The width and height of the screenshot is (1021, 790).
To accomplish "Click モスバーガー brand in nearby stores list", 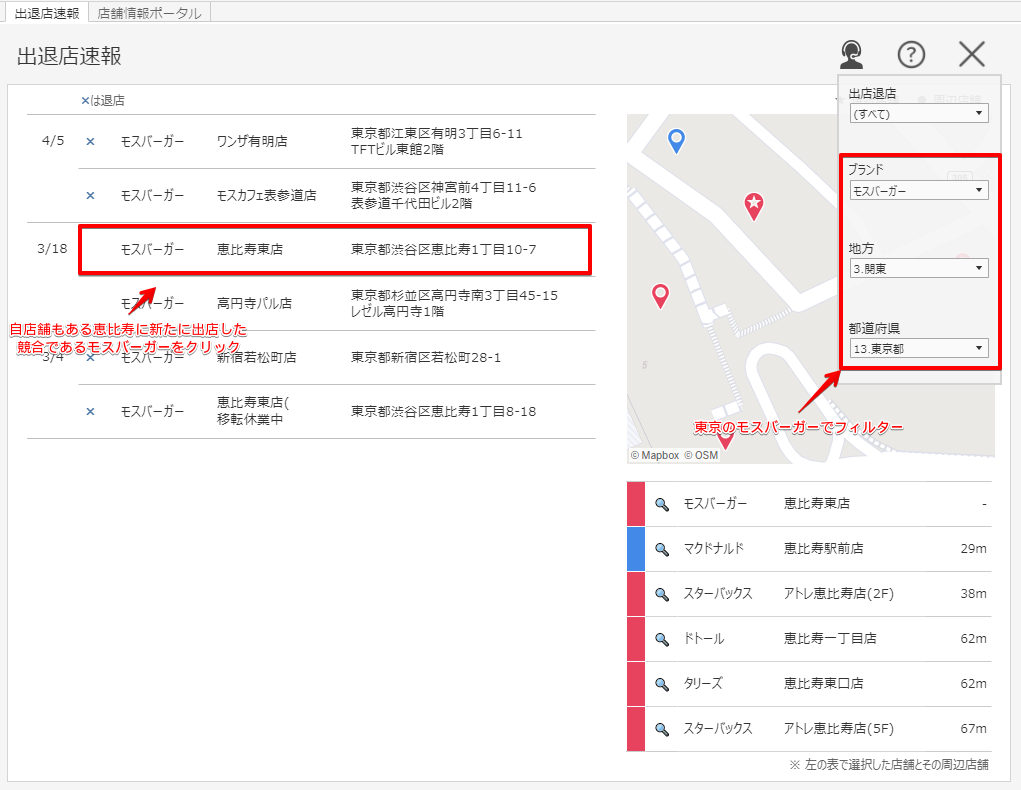I will click(715, 503).
